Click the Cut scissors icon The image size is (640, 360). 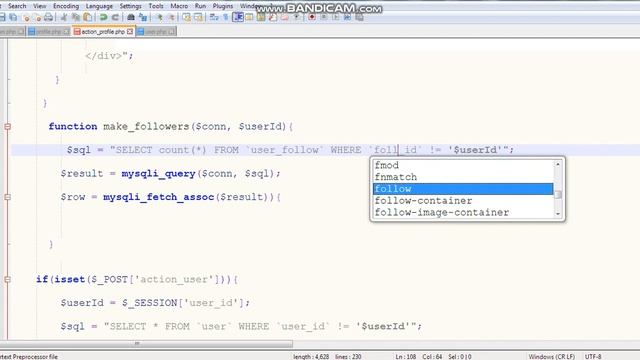pyautogui.click(x=63, y=17)
